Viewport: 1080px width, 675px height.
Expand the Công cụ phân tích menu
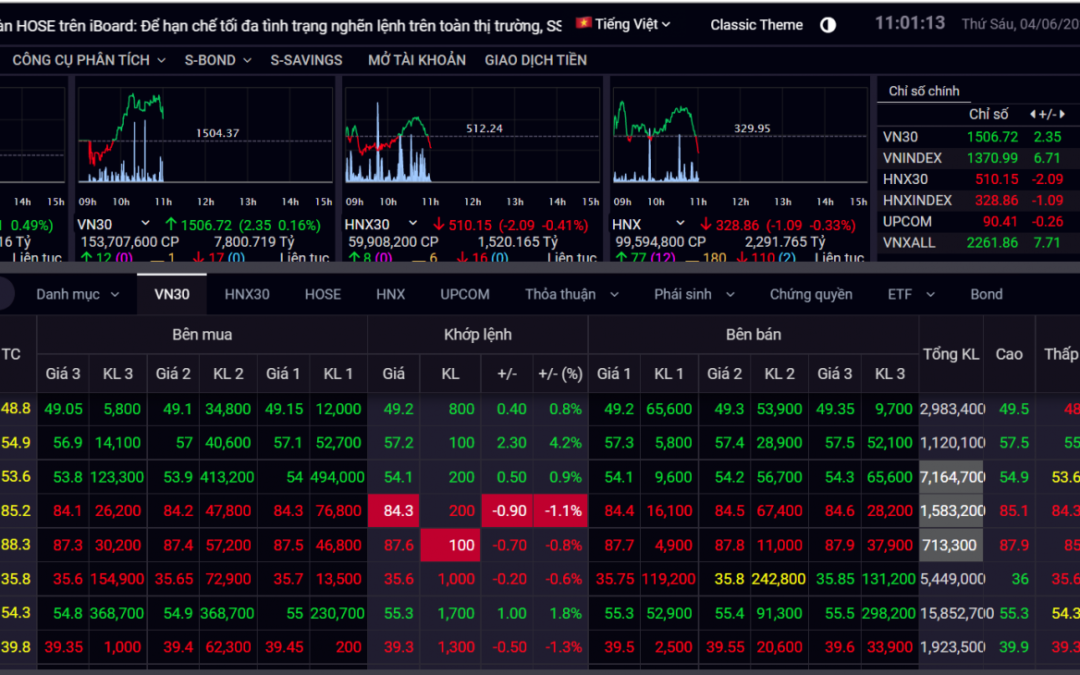pyautogui.click(x=88, y=60)
